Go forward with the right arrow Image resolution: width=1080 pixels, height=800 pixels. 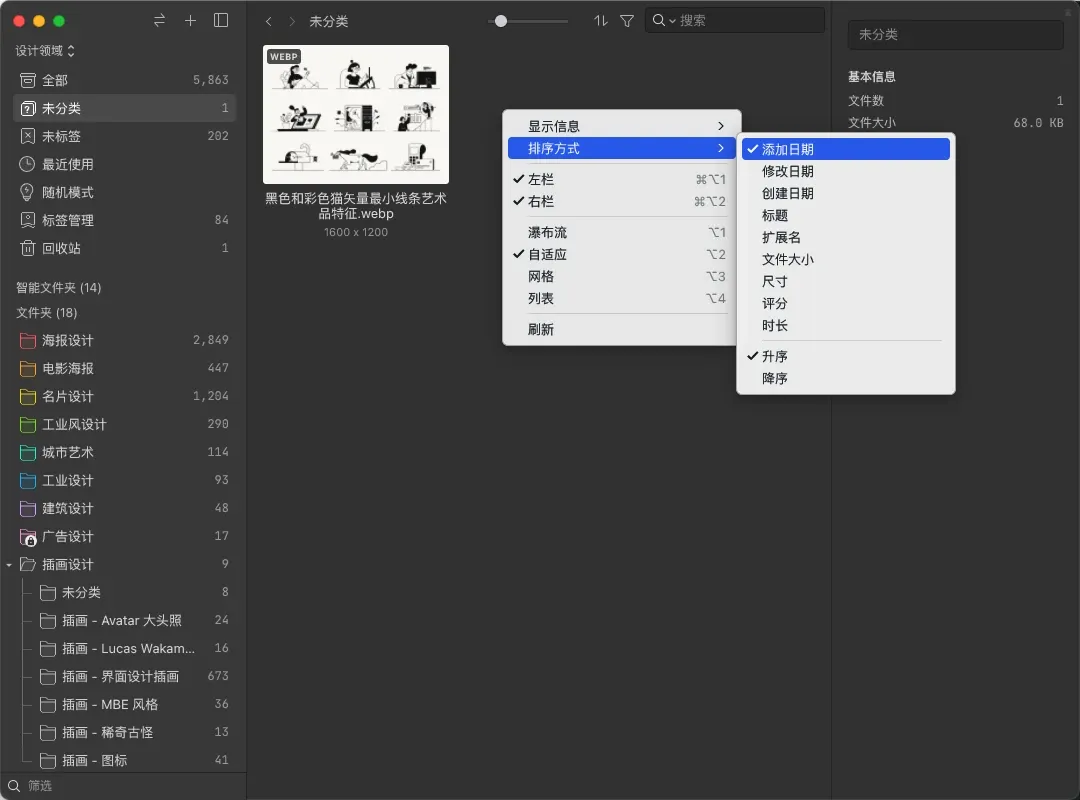[x=292, y=21]
